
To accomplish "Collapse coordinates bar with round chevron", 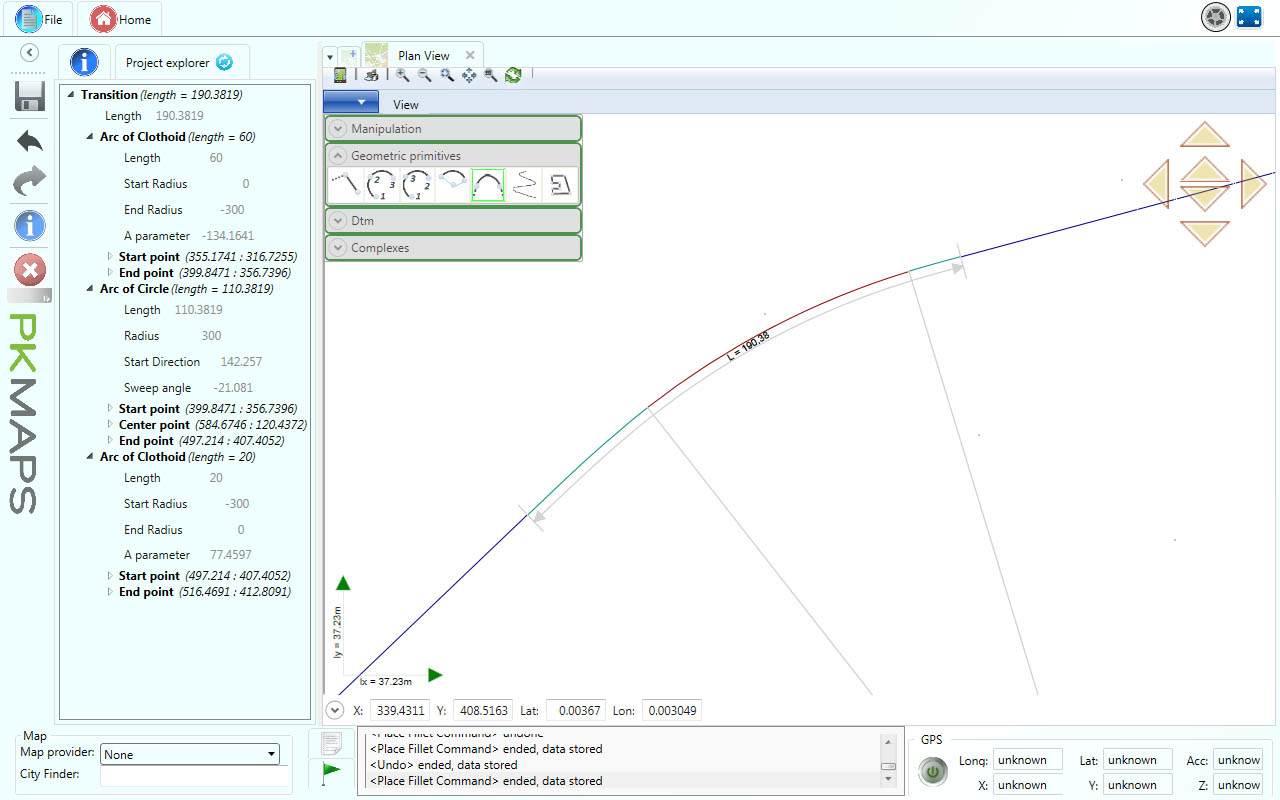I will pyautogui.click(x=336, y=710).
